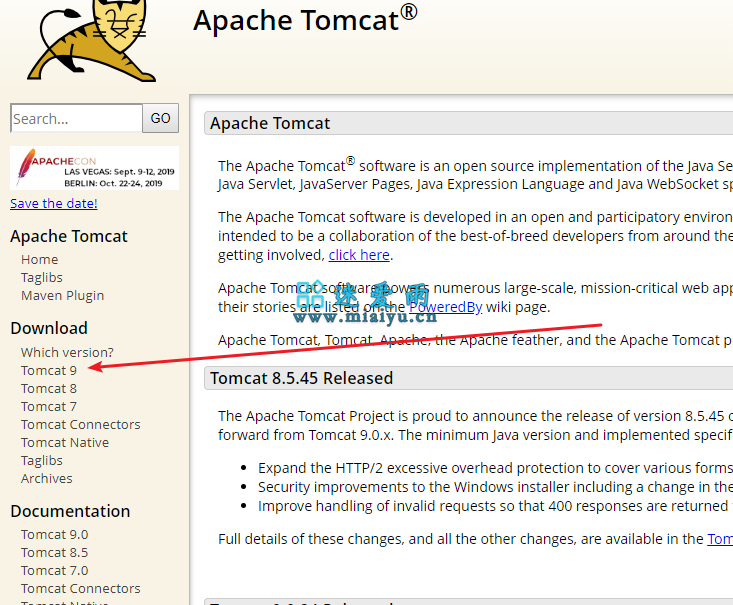This screenshot has height=605, width=733.
Task: Click the 'Tomcat 8.5.45 Released' heading
Action: click(x=302, y=378)
